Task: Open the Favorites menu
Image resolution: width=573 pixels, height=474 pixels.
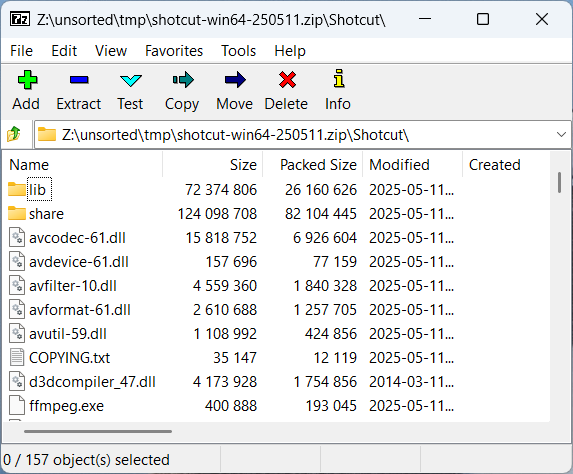Action: point(174,51)
